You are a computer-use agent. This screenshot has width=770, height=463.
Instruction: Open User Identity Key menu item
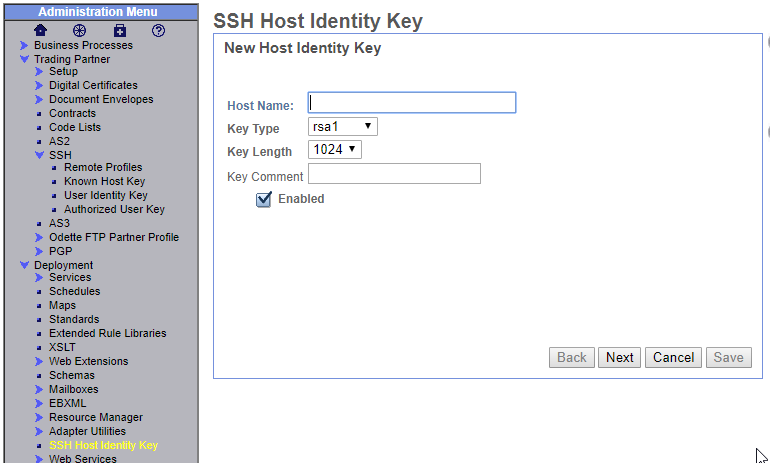coord(106,196)
